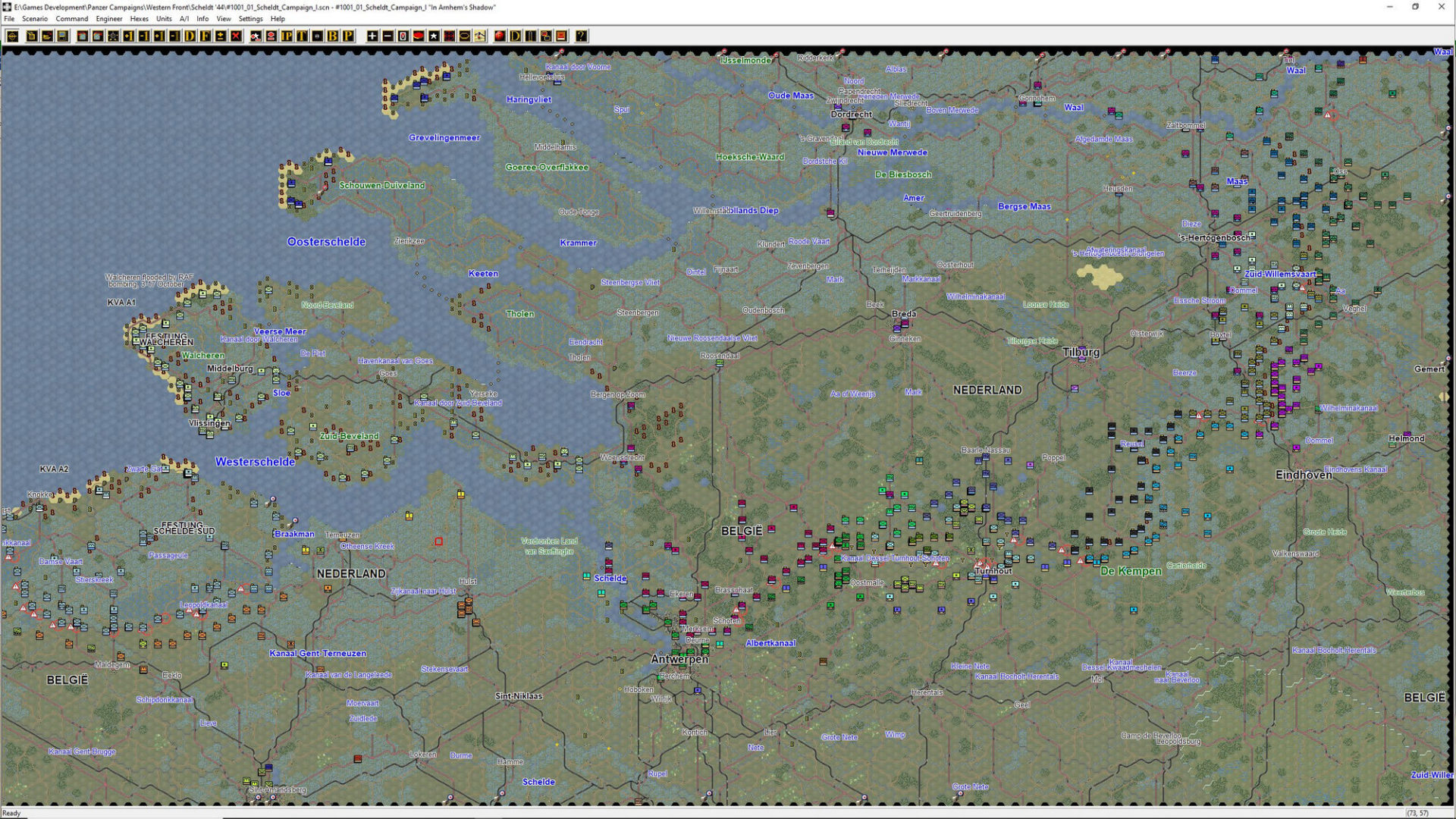The width and height of the screenshot is (1456, 819).
Task: Open the Engineer menu
Action: pyautogui.click(x=108, y=19)
